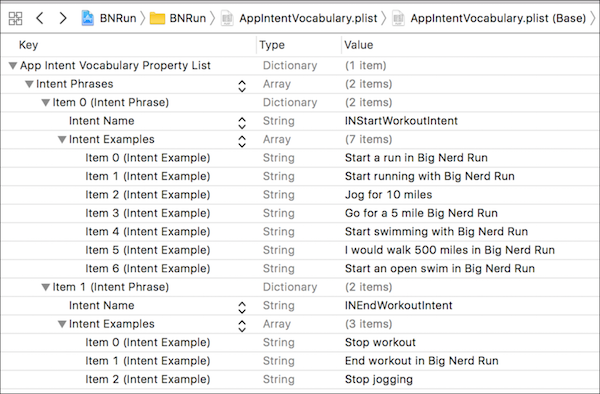This screenshot has width=600, height=394.
Task: Click the Value column header
Action: tap(359, 45)
